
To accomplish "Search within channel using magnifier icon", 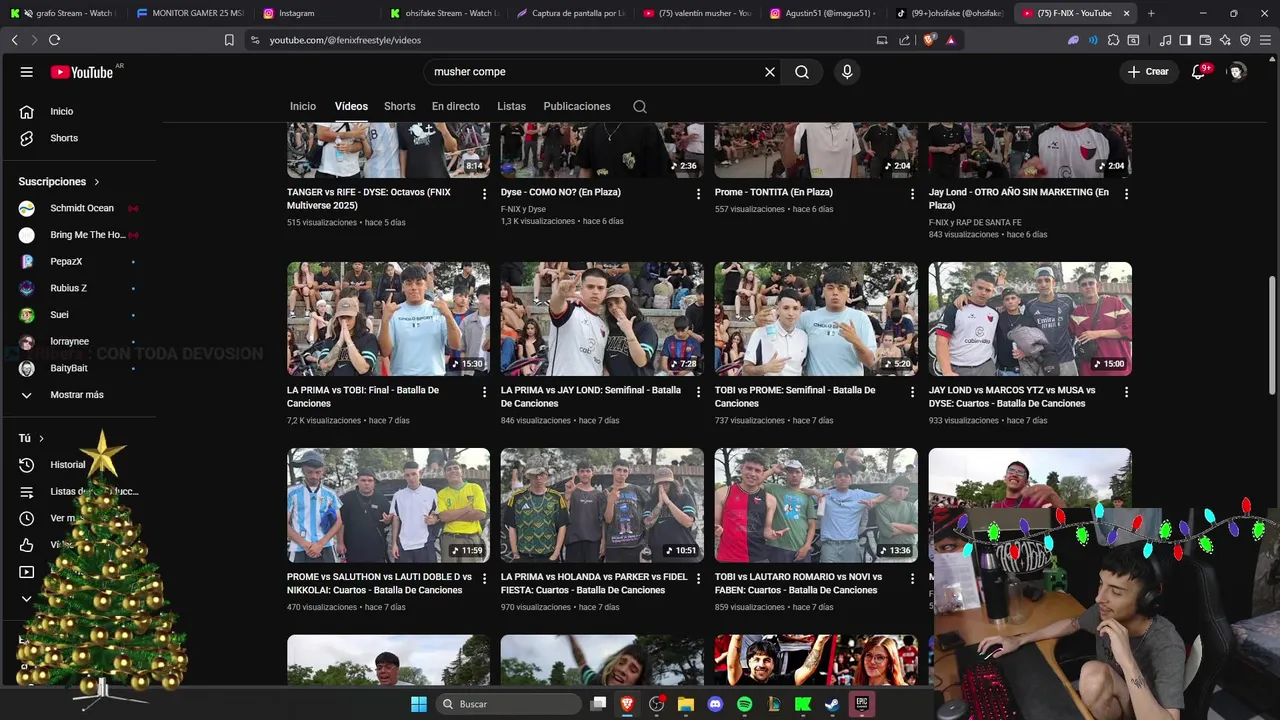I will tap(640, 107).
